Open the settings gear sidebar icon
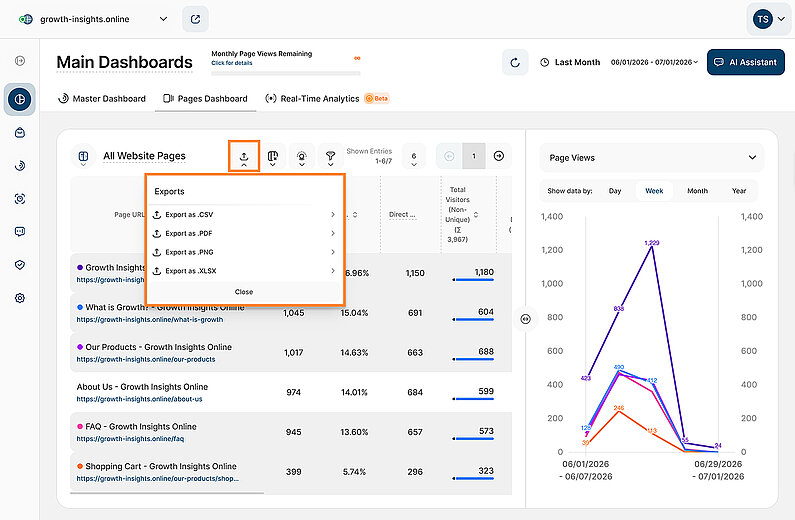 point(20,298)
